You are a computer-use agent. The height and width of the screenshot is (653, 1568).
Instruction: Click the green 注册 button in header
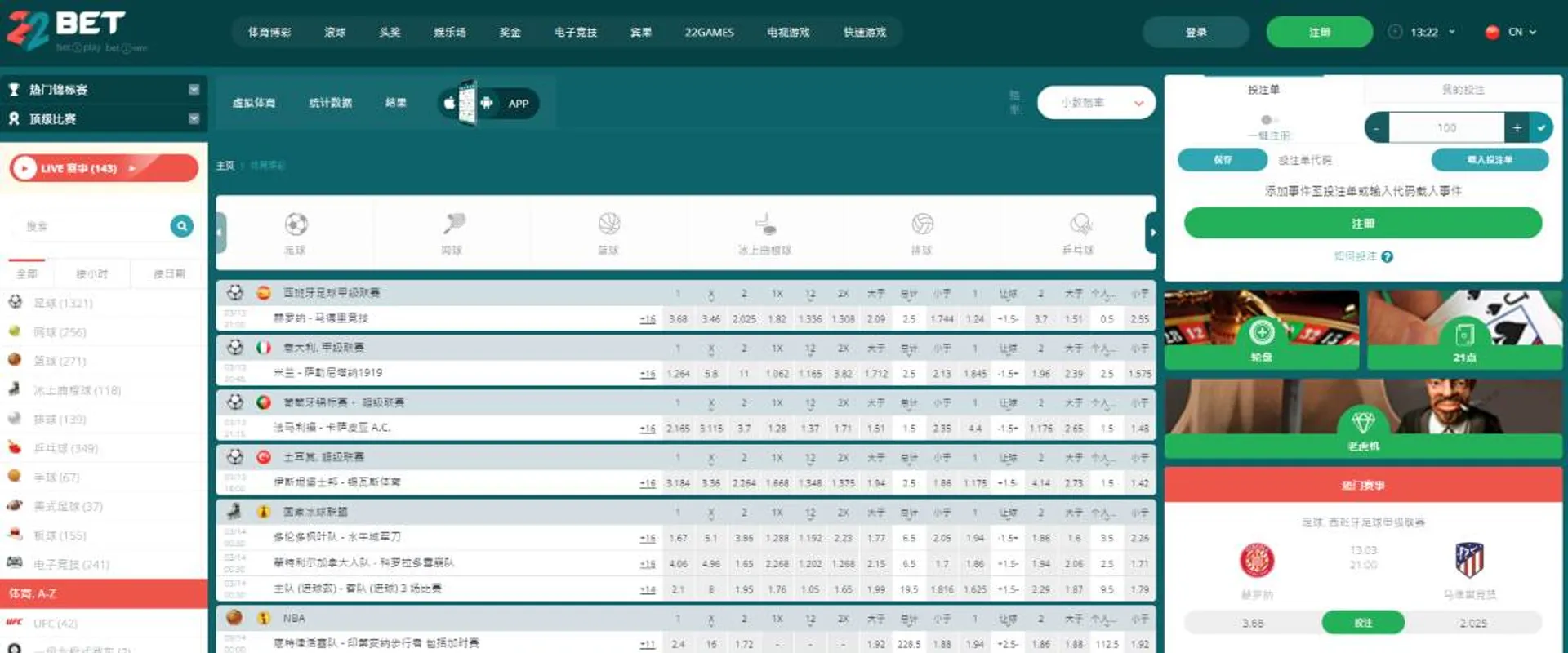(x=1320, y=32)
